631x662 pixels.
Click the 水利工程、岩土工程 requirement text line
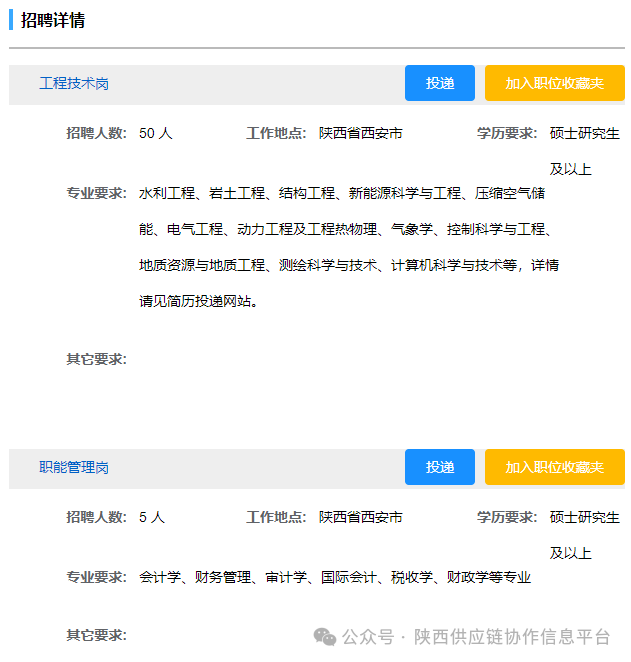click(x=342, y=193)
